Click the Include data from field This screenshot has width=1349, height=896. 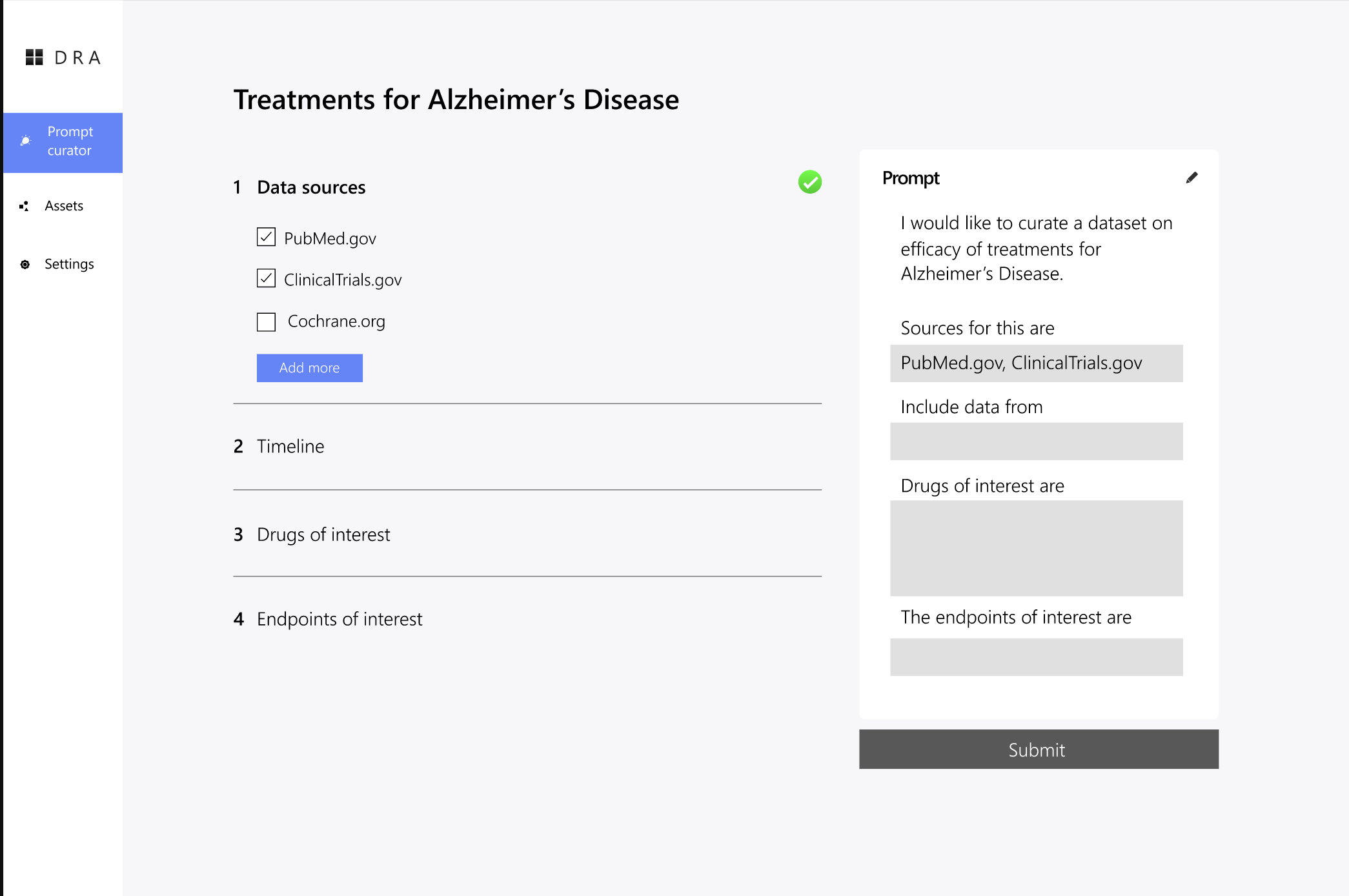pos(1036,442)
